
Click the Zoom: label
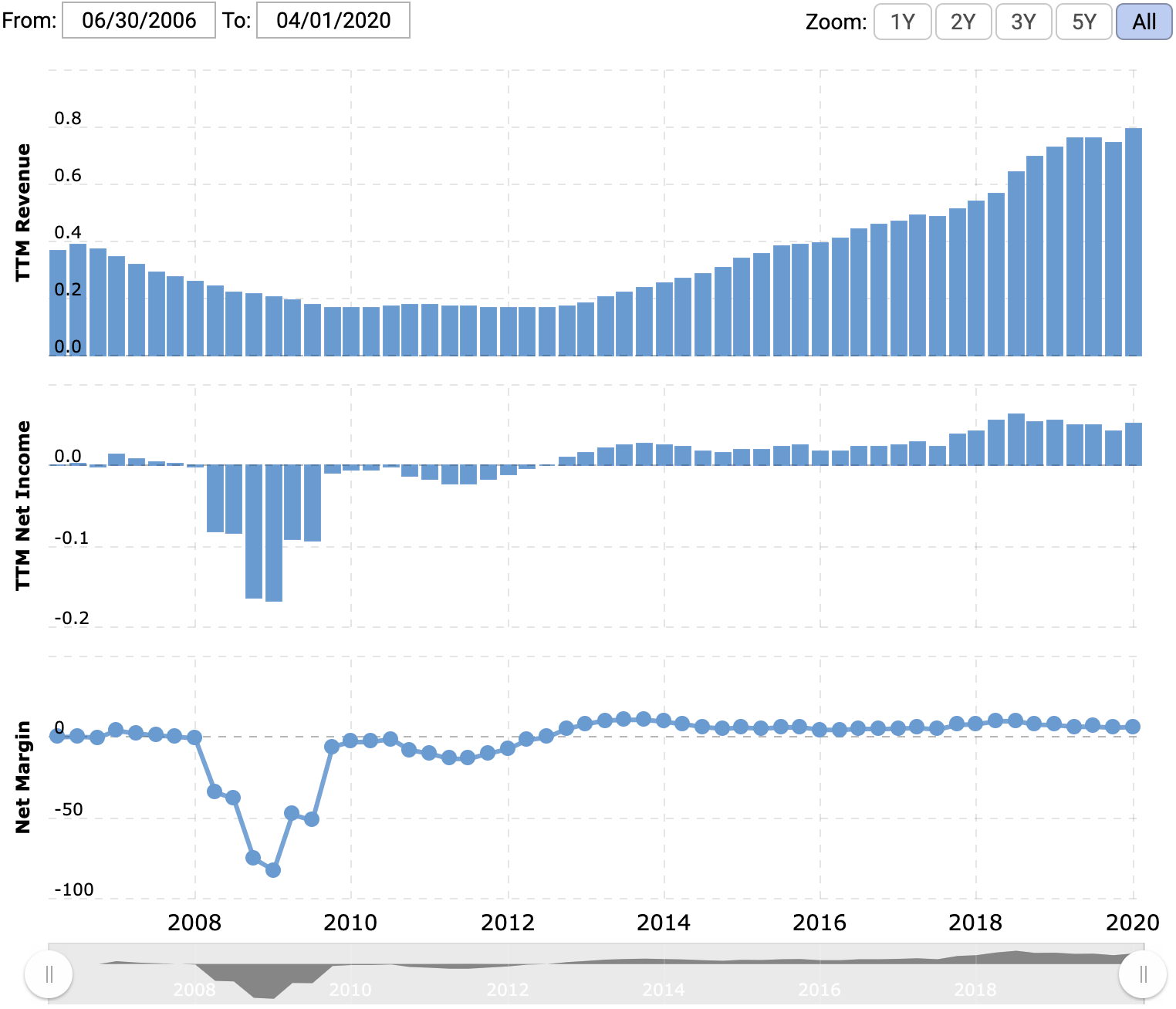[836, 22]
